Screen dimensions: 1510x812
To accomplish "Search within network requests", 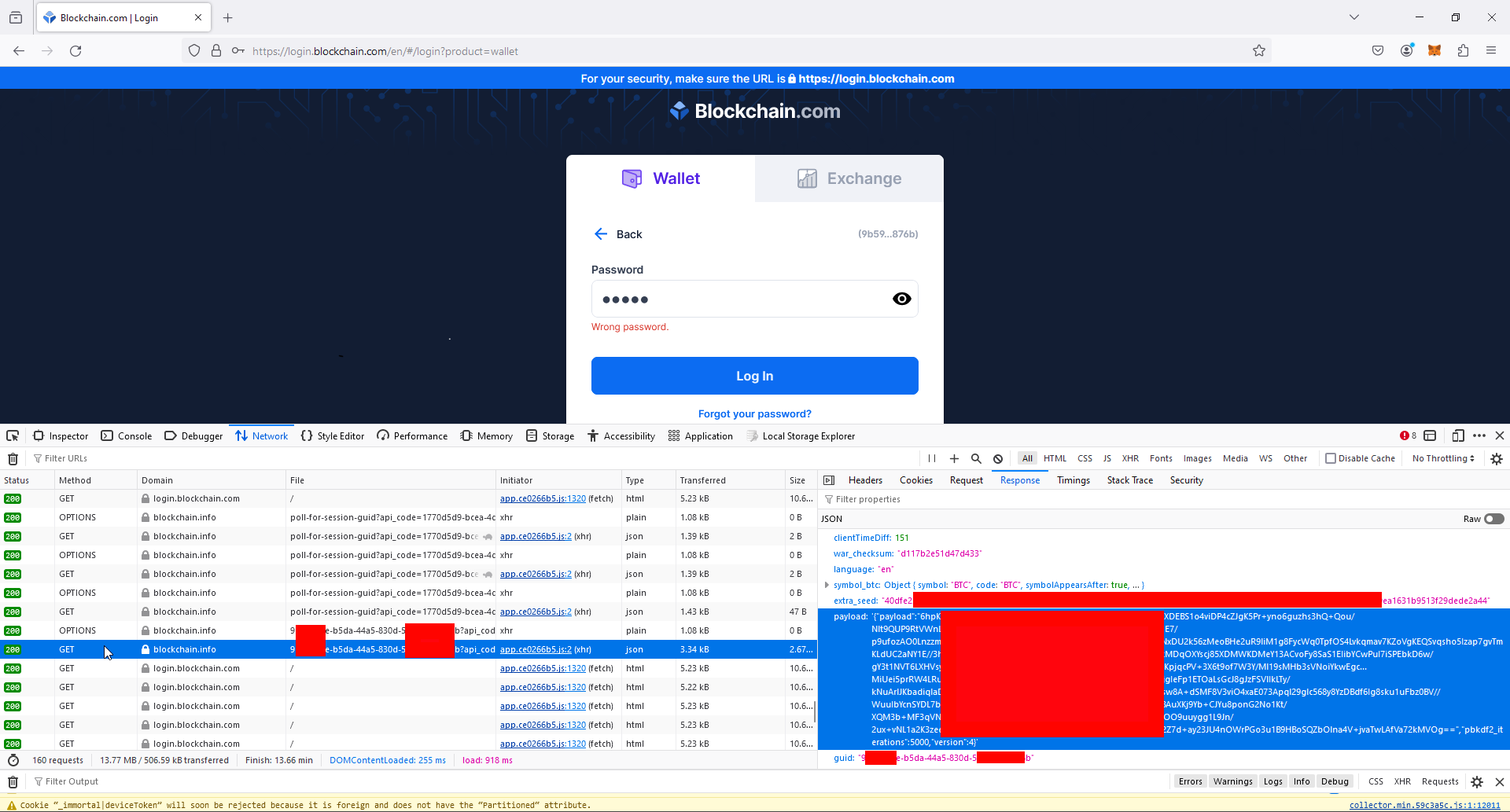I will (975, 458).
